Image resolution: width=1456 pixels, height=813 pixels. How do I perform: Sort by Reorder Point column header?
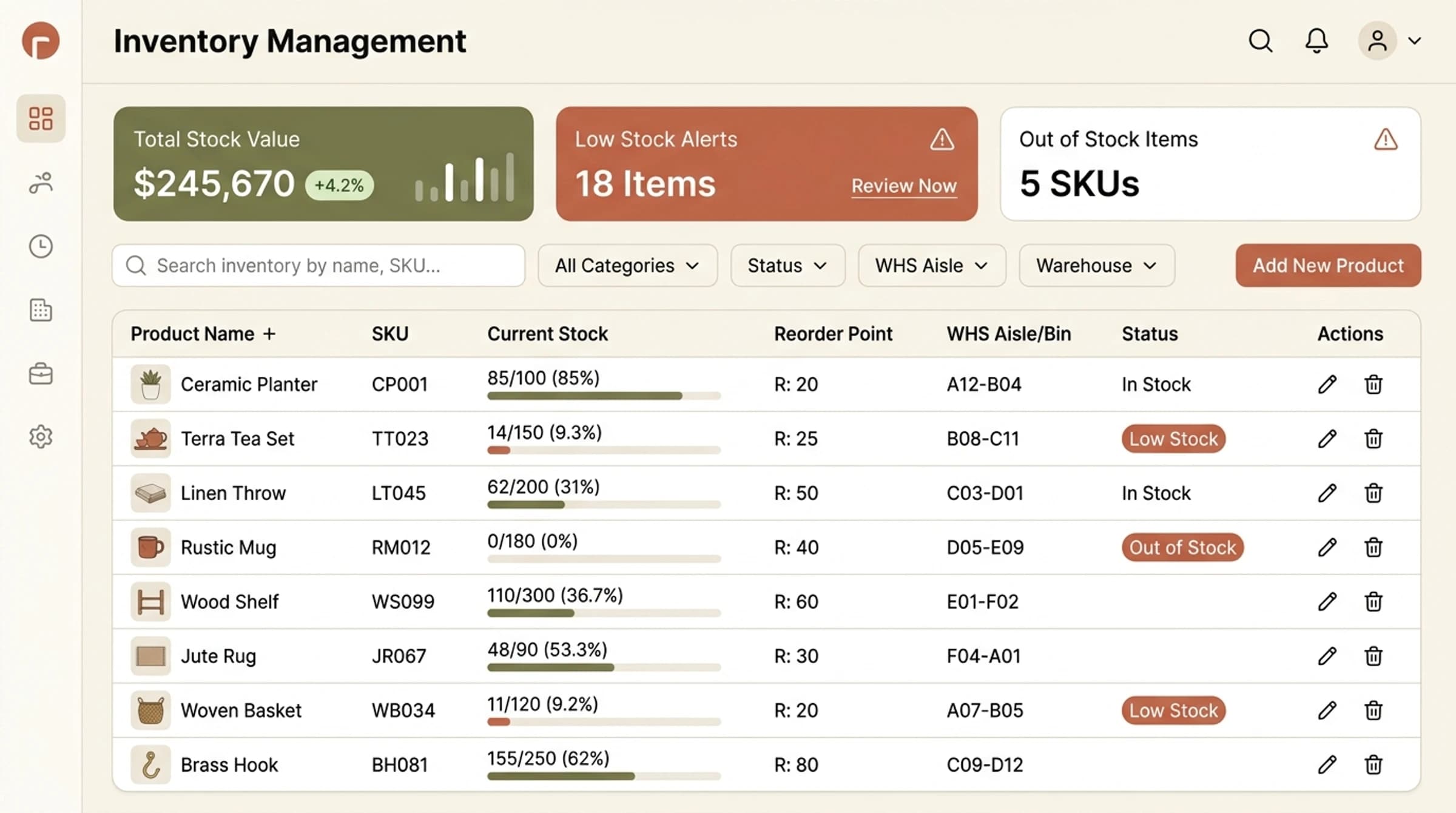click(833, 334)
